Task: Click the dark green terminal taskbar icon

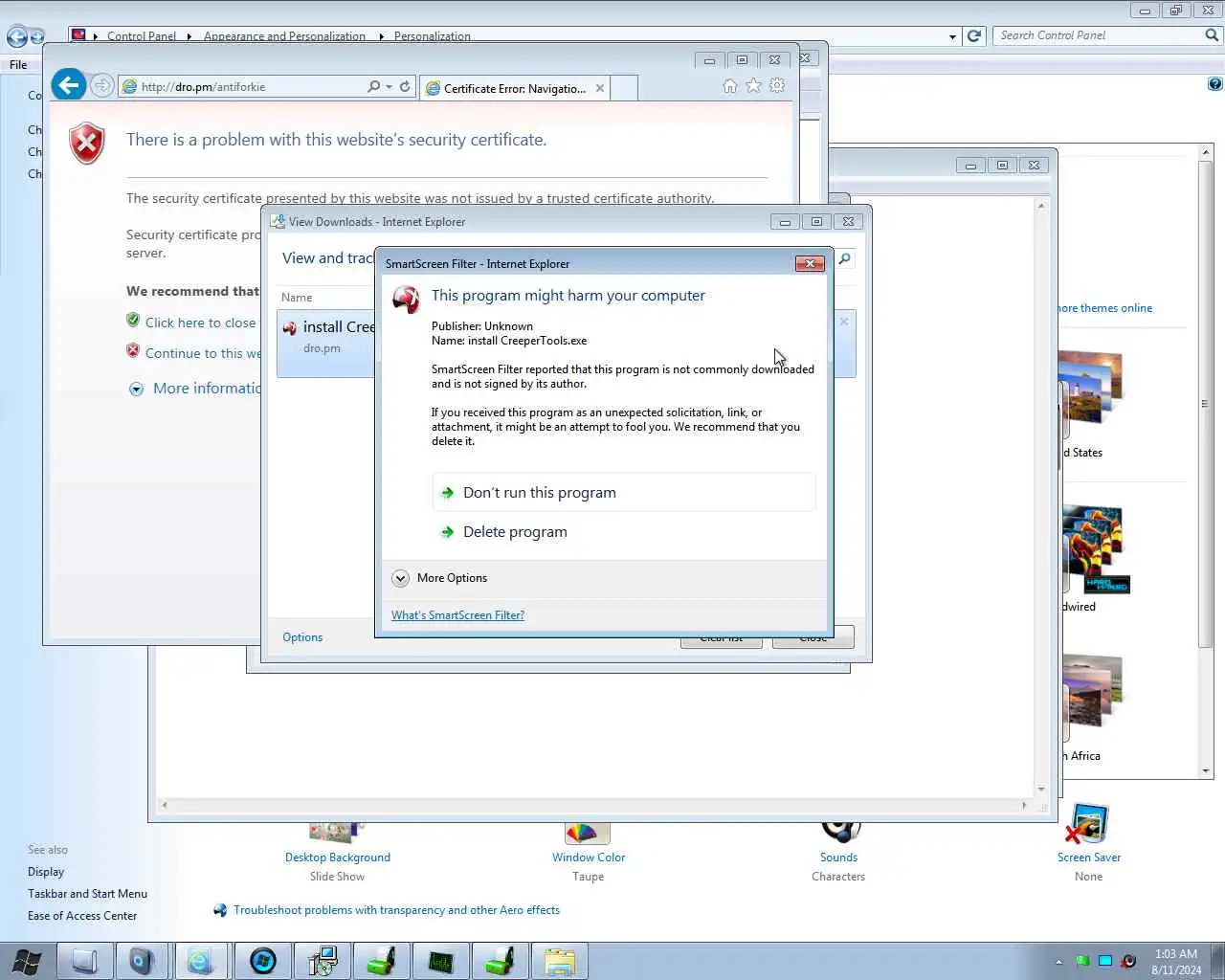Action: pos(440,961)
